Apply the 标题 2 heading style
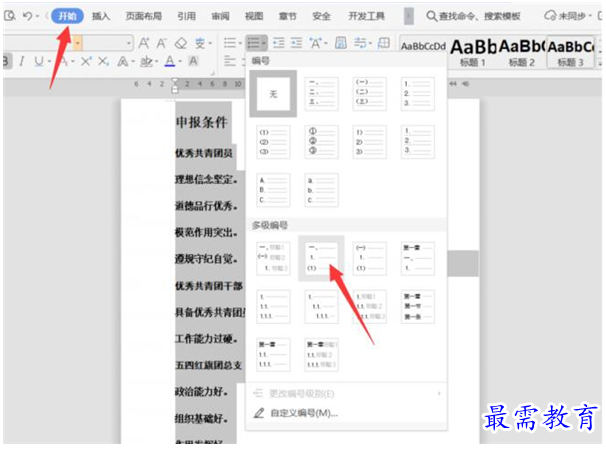The image size is (606, 449). 522,53
